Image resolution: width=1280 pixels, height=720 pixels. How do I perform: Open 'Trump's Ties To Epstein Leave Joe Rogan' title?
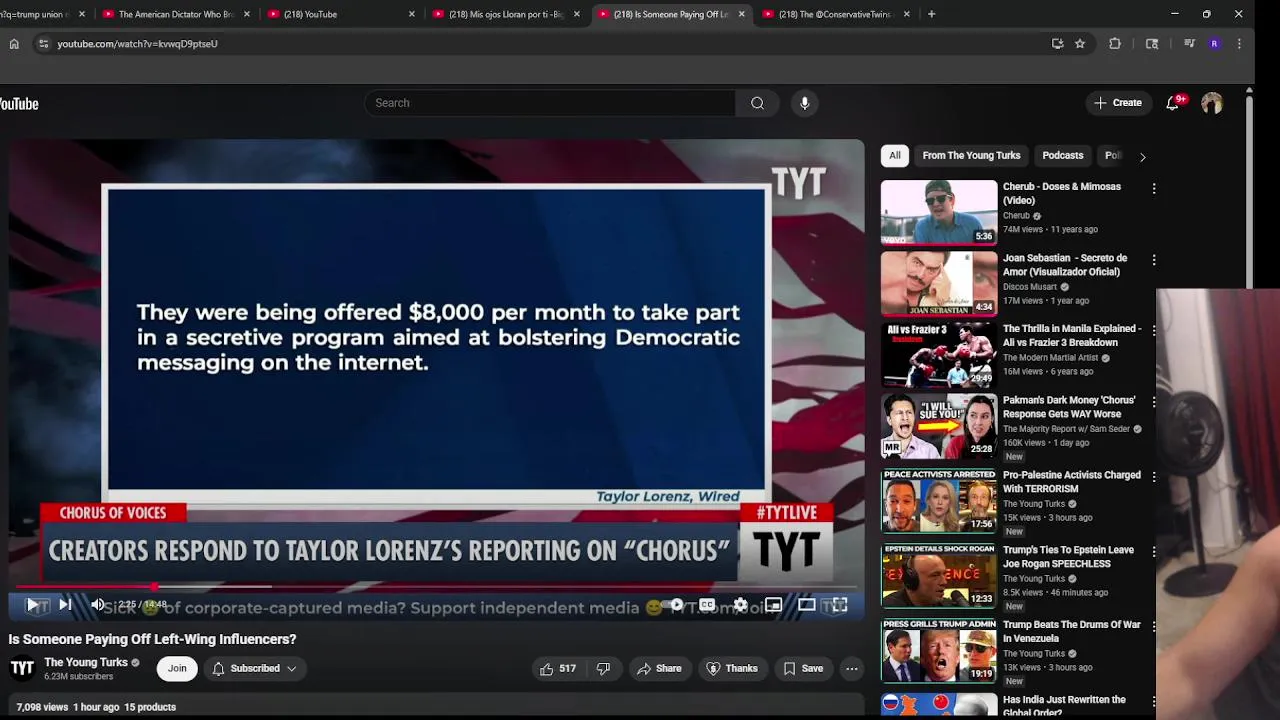point(1068,557)
